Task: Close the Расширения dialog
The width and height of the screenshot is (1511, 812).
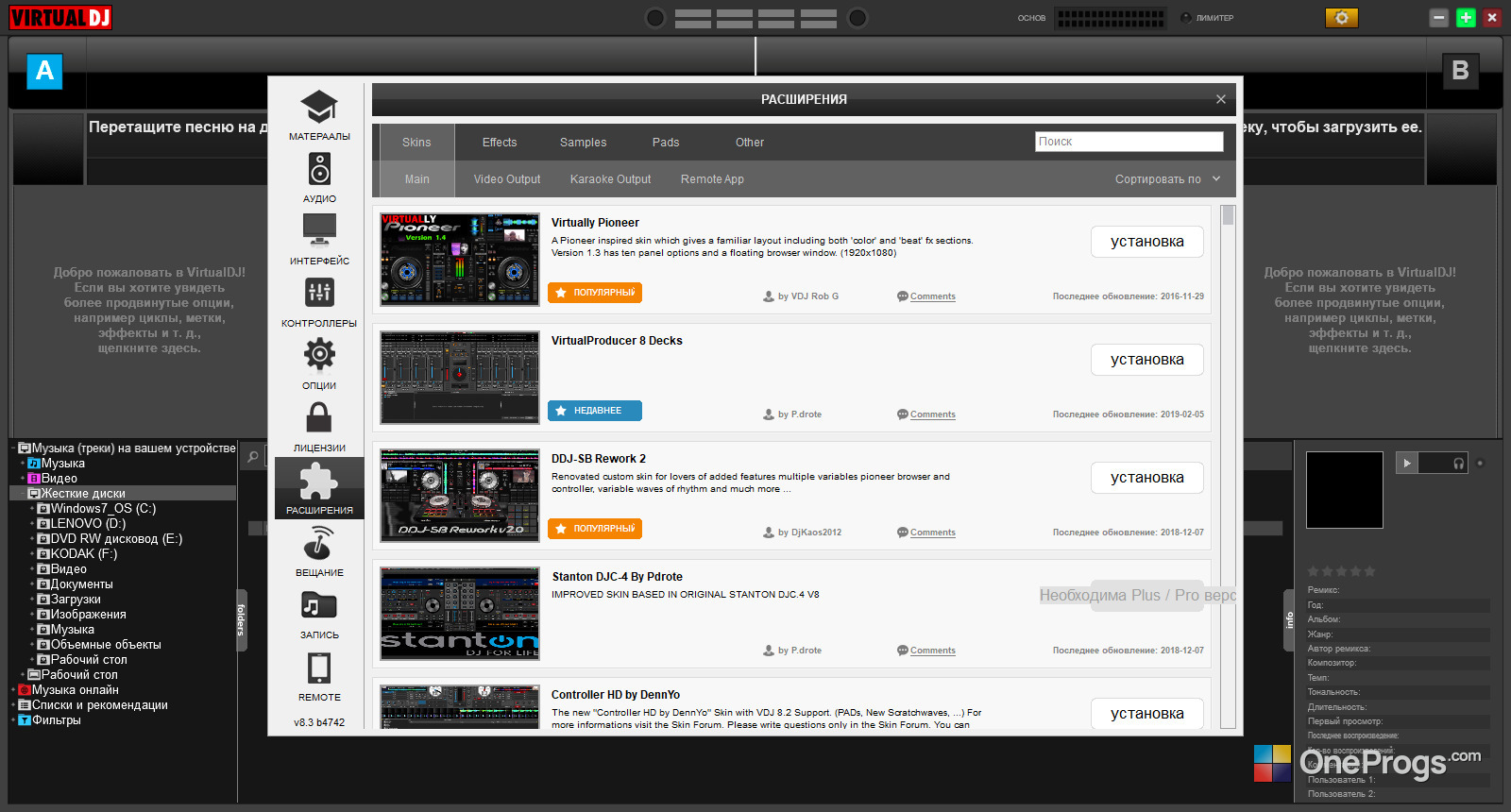Action: 1221,99
